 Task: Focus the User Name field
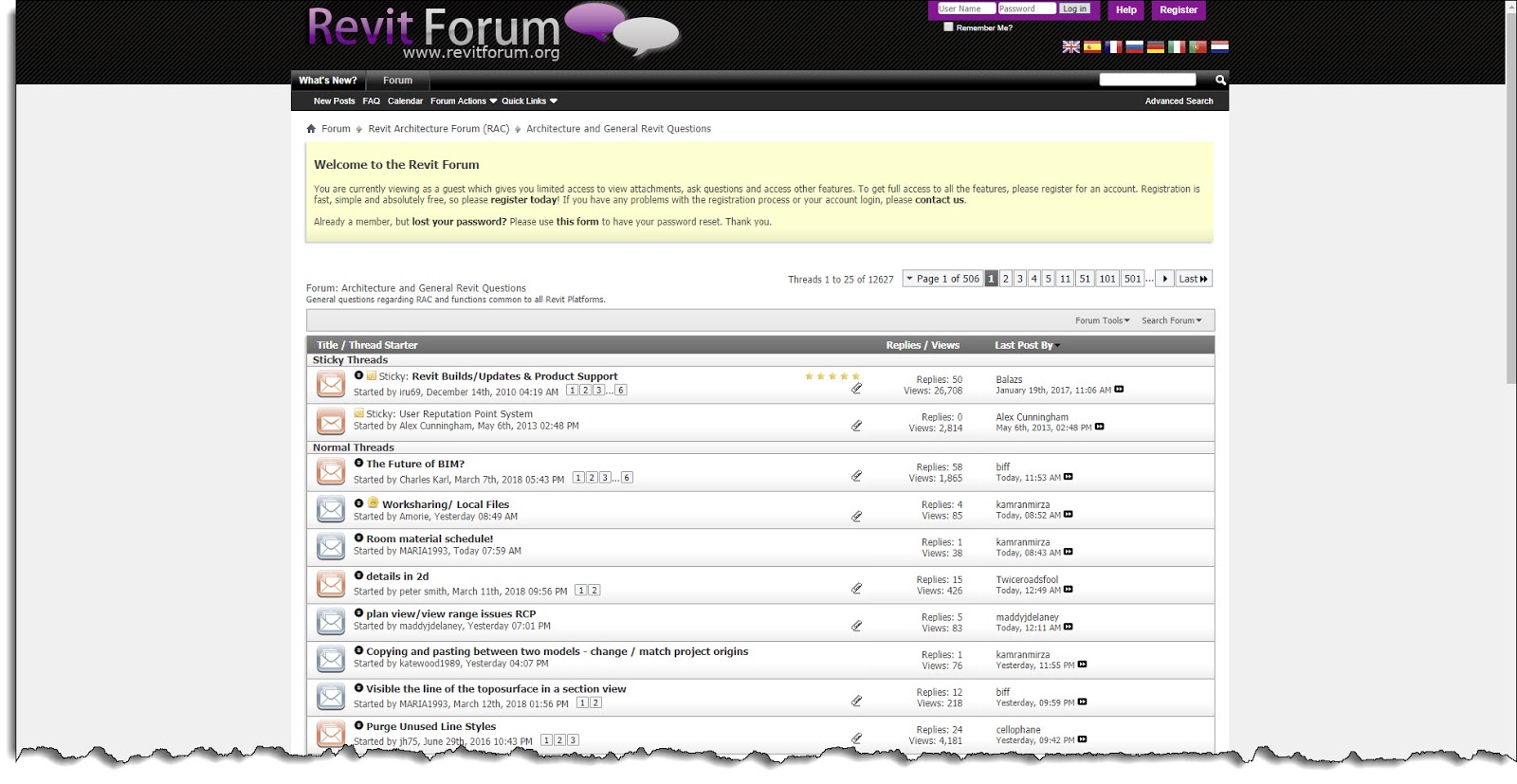[966, 9]
